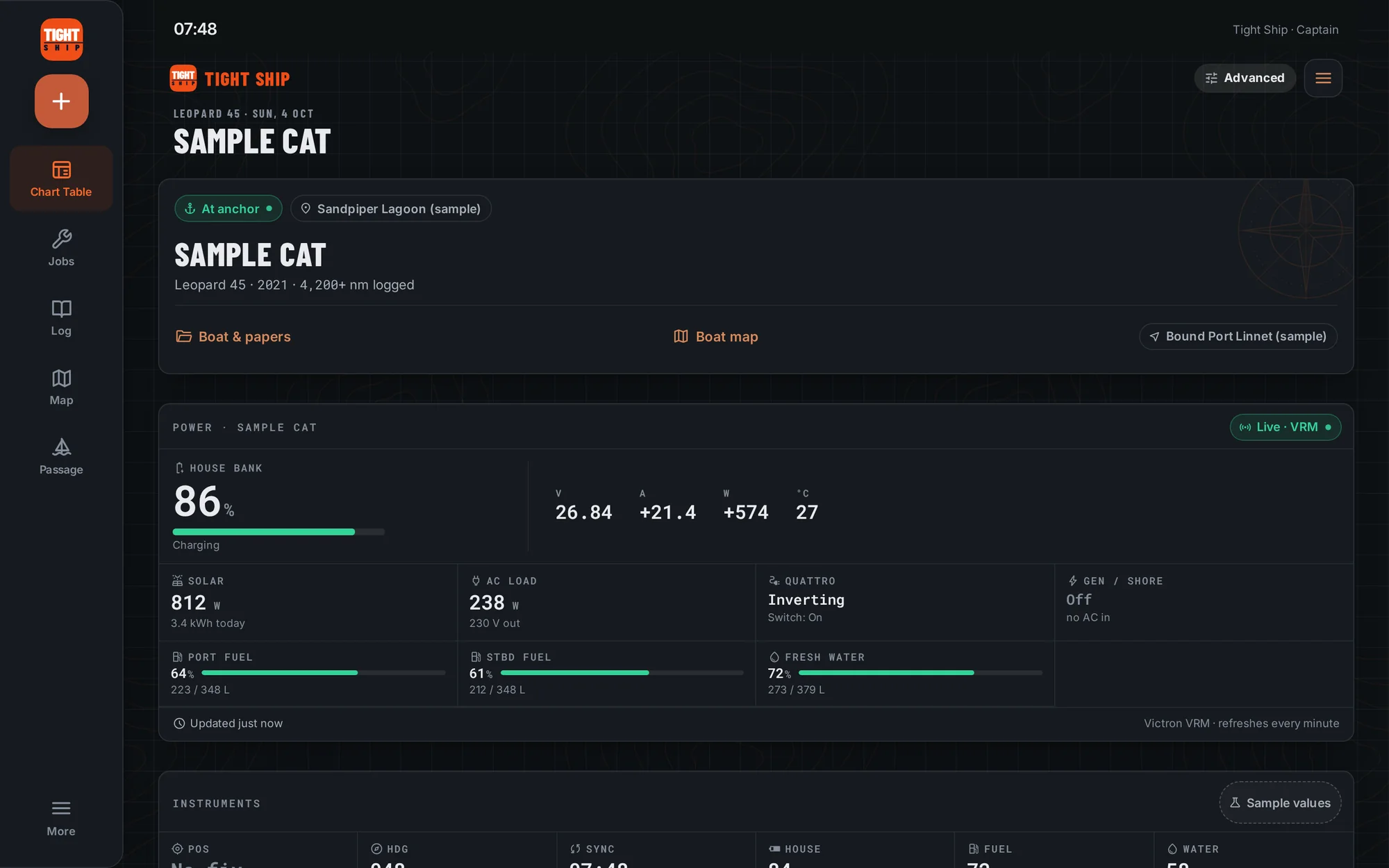Click the Instruments WATER droplet icon
The height and width of the screenshot is (868, 1389).
[x=1172, y=849]
